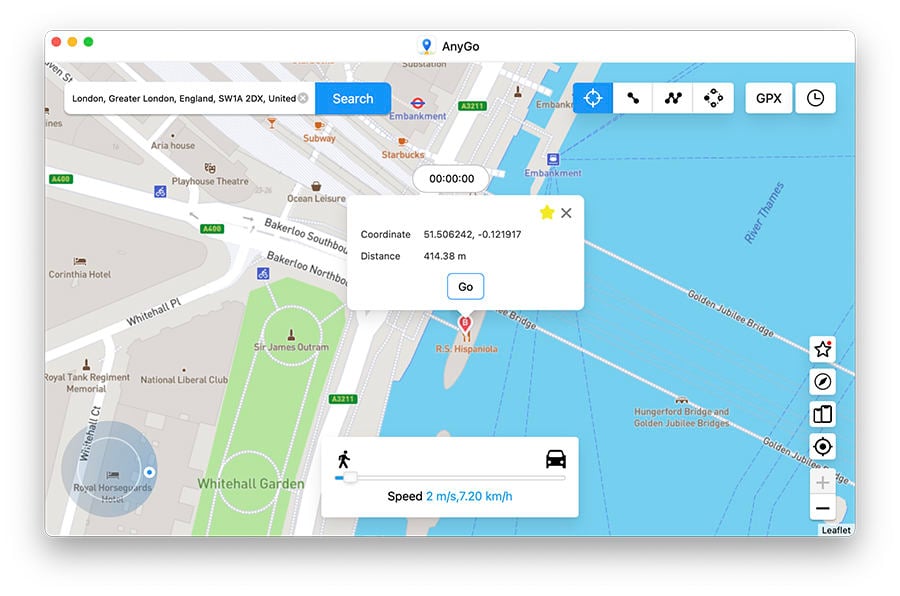Open the history clock icon
The height and width of the screenshot is (596, 900).
815,98
